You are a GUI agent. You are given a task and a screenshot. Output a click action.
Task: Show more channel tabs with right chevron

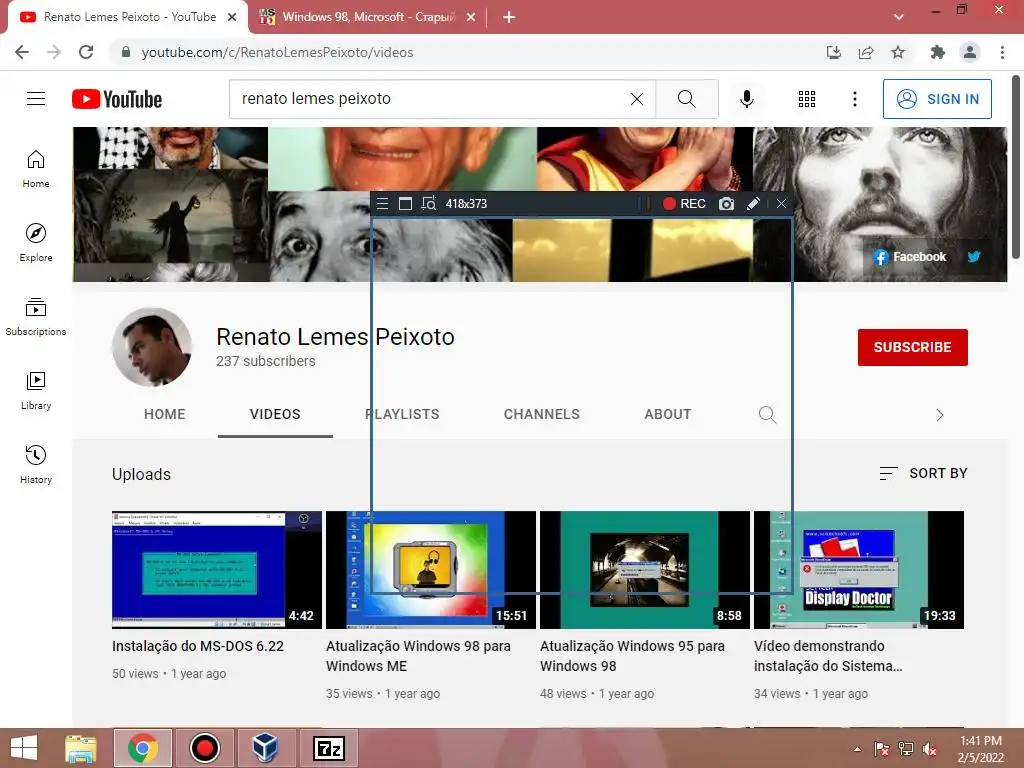click(x=940, y=415)
